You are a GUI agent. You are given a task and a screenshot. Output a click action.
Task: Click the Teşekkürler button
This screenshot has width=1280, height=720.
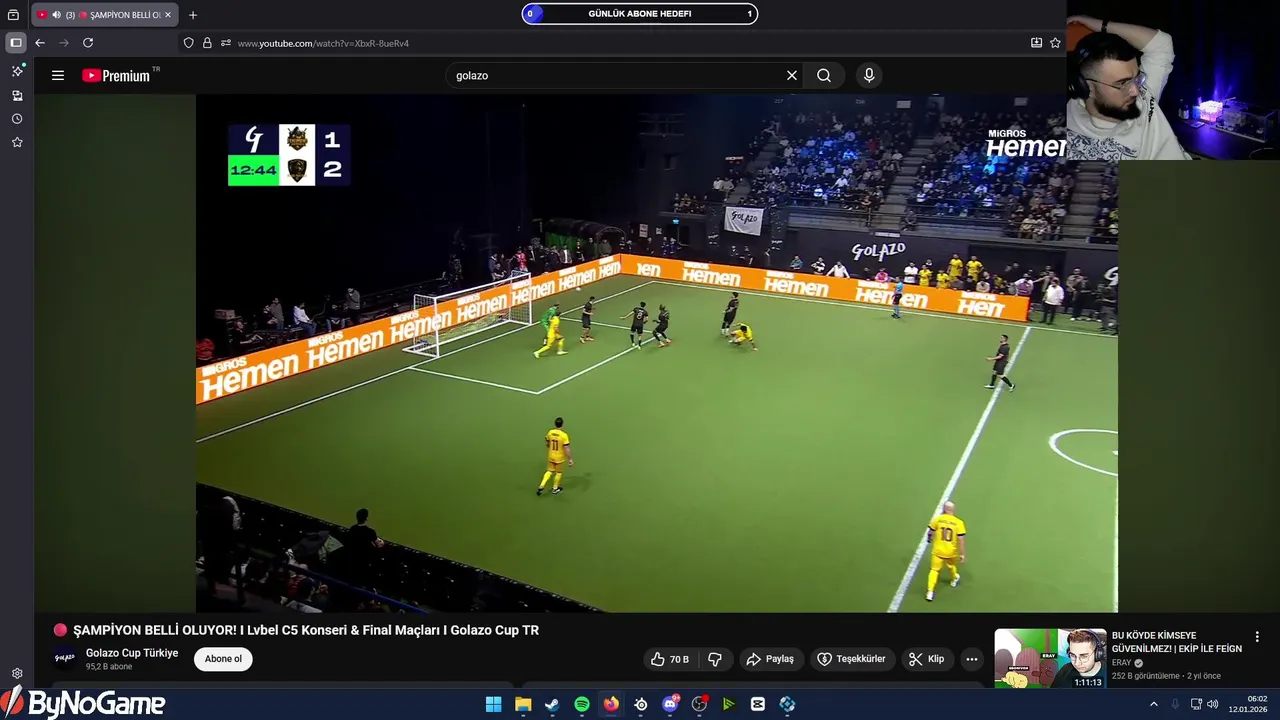click(852, 659)
